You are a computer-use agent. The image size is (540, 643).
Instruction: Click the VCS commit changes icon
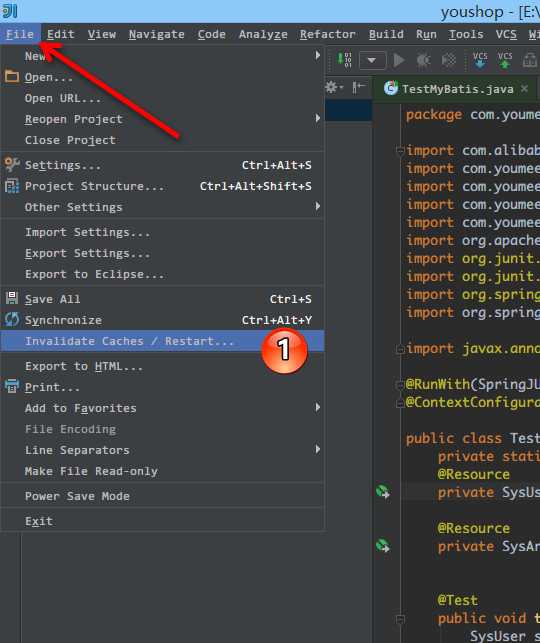point(505,60)
